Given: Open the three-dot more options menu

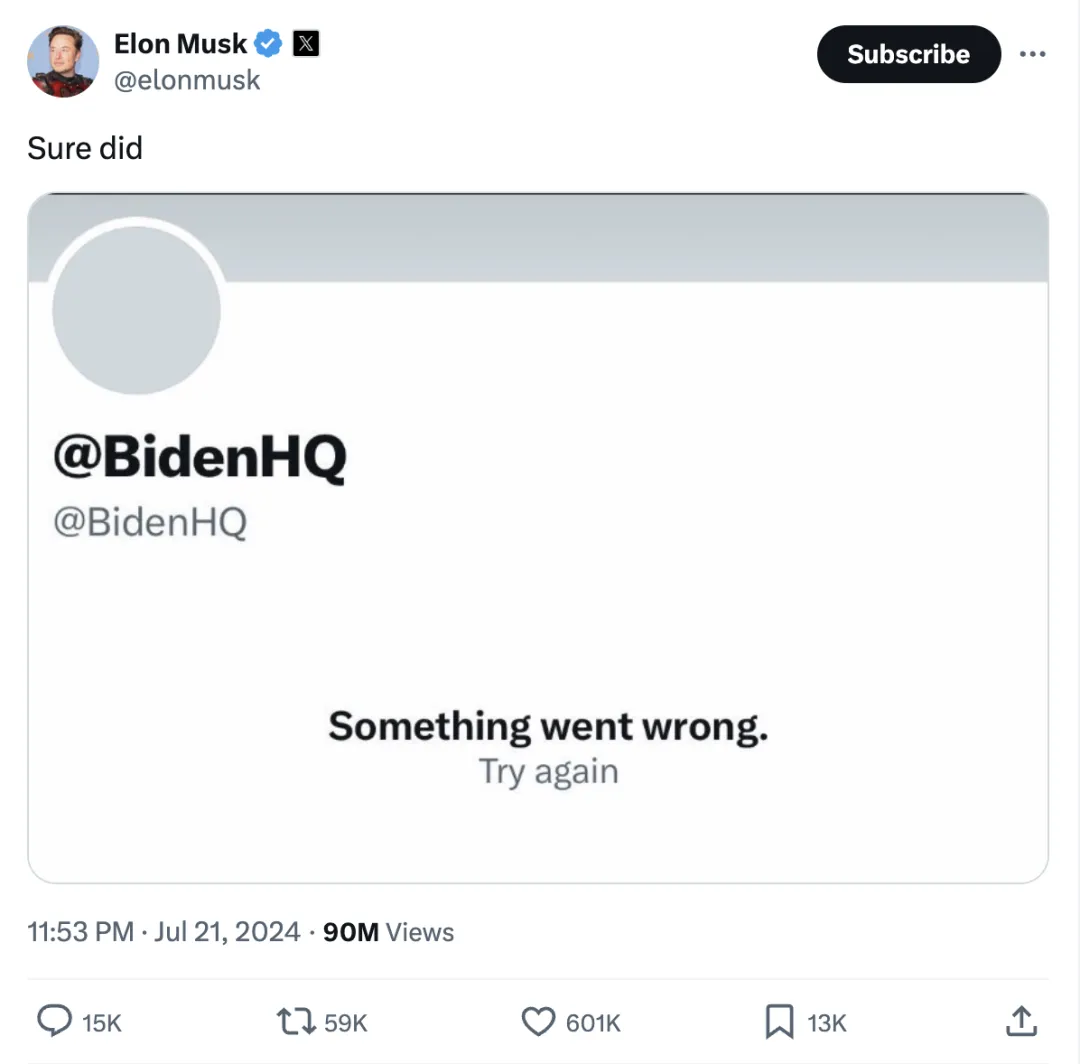Looking at the screenshot, I should 1032,54.
